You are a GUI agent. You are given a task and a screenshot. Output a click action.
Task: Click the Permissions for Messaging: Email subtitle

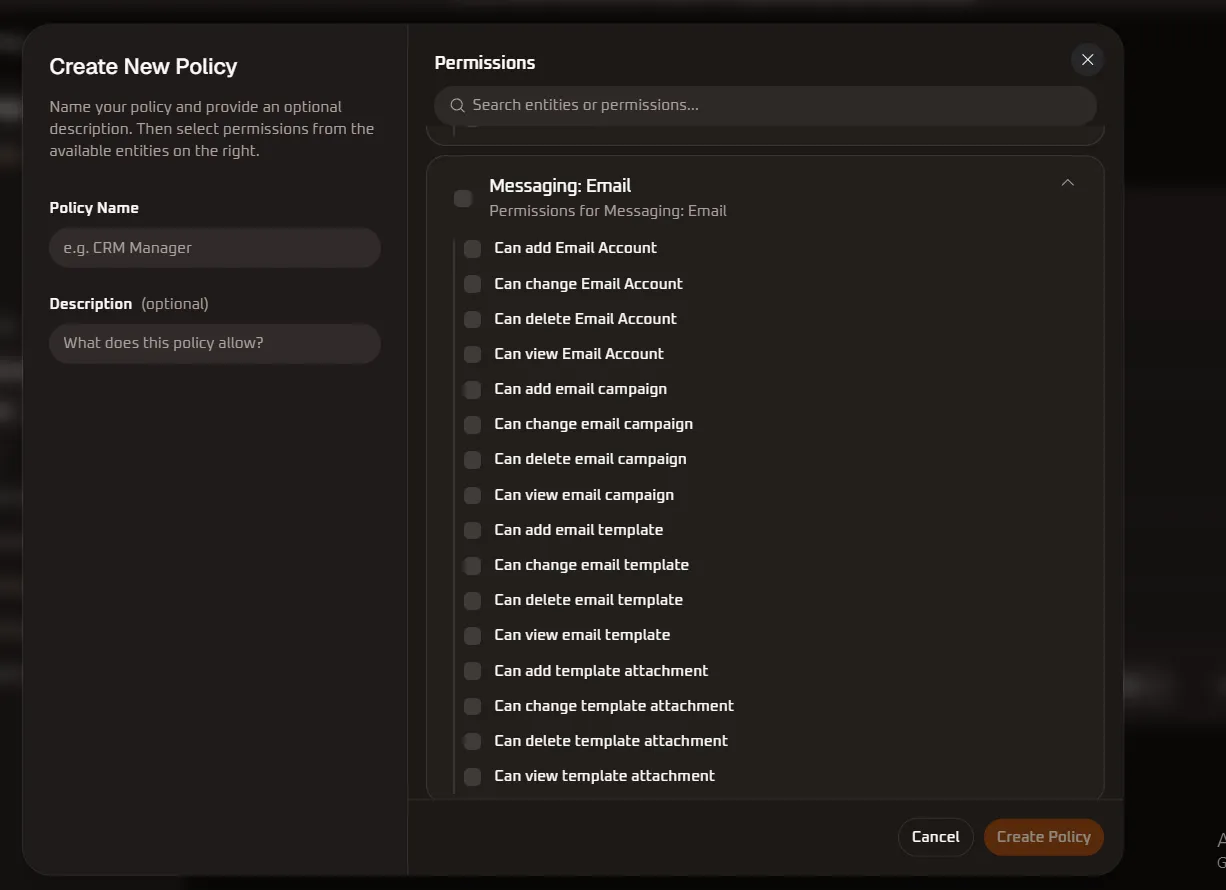pos(608,211)
